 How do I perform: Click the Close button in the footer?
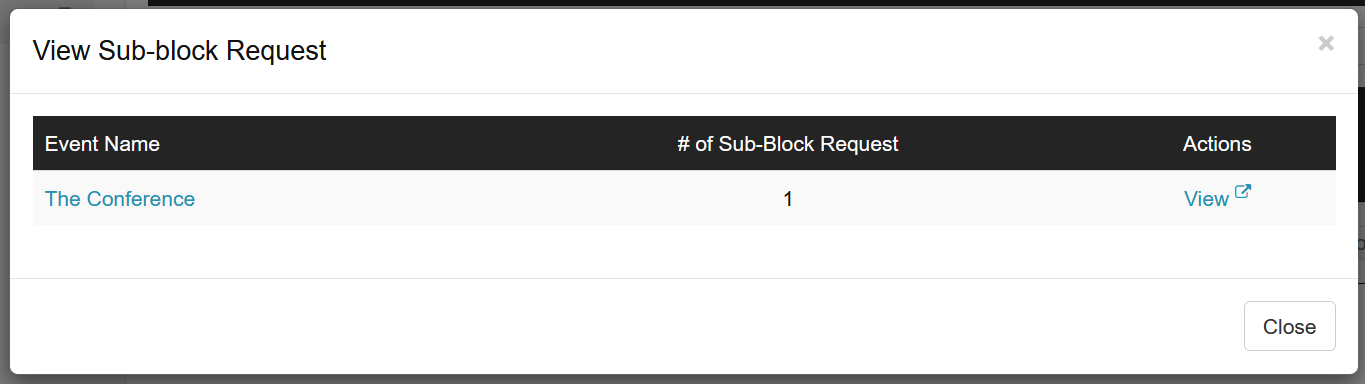[x=1289, y=326]
